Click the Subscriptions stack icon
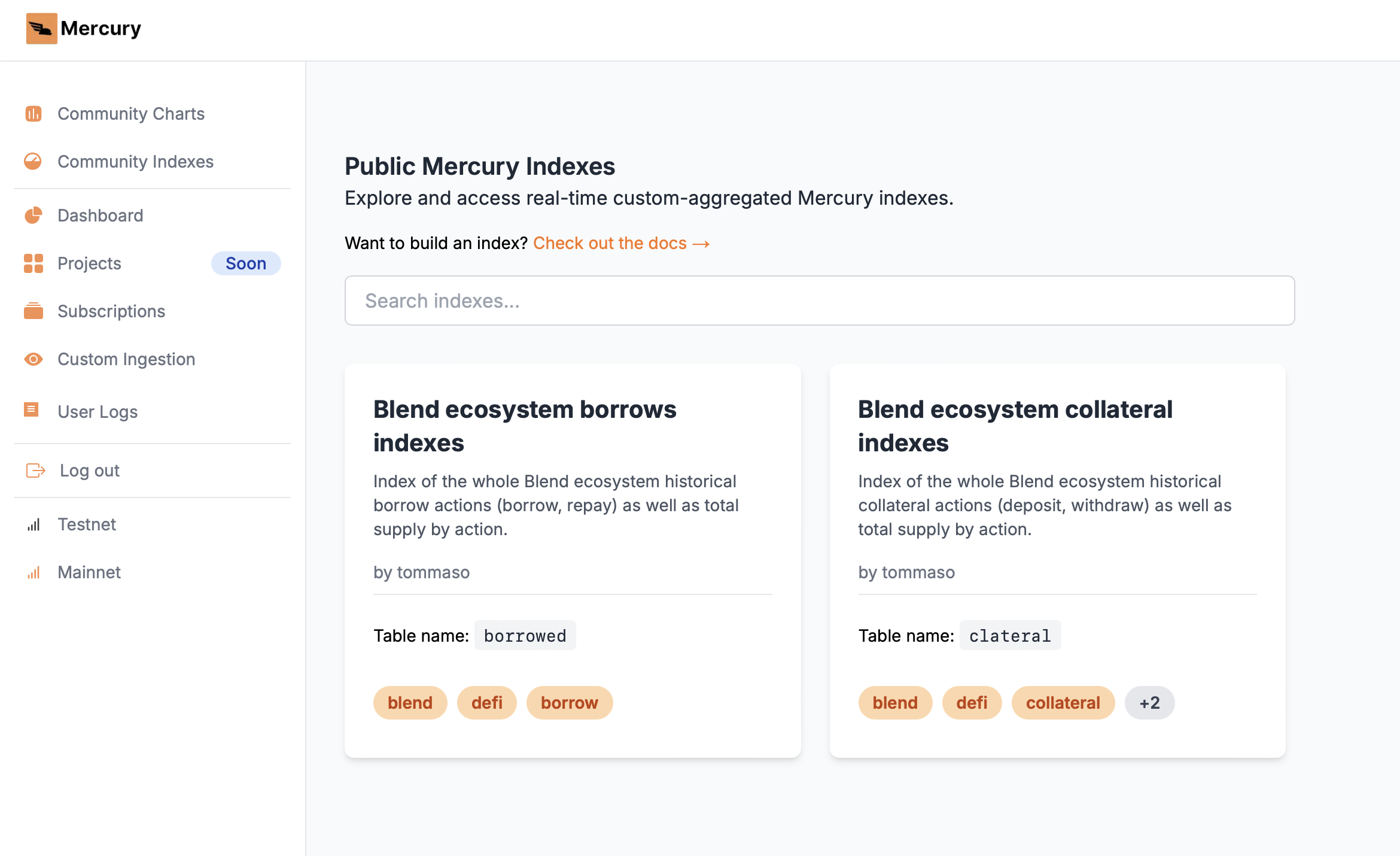This screenshot has height=856, width=1400. [x=34, y=311]
